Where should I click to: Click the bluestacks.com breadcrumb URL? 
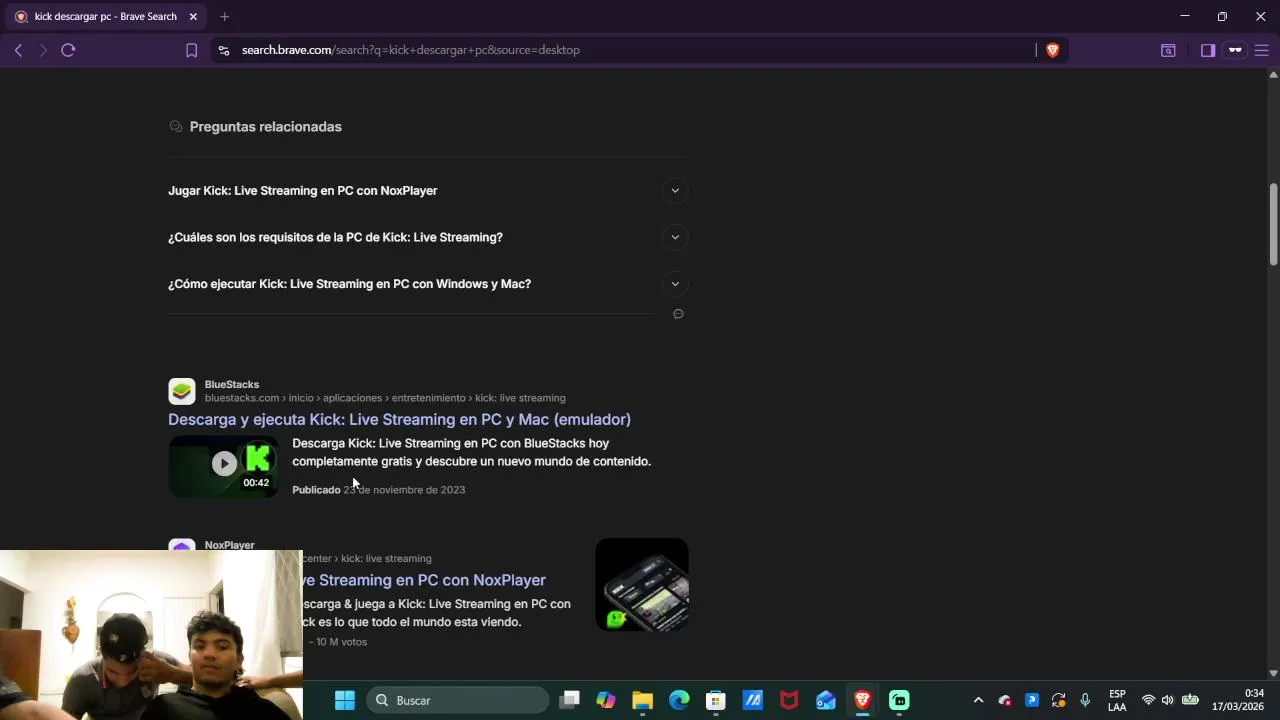point(385,398)
